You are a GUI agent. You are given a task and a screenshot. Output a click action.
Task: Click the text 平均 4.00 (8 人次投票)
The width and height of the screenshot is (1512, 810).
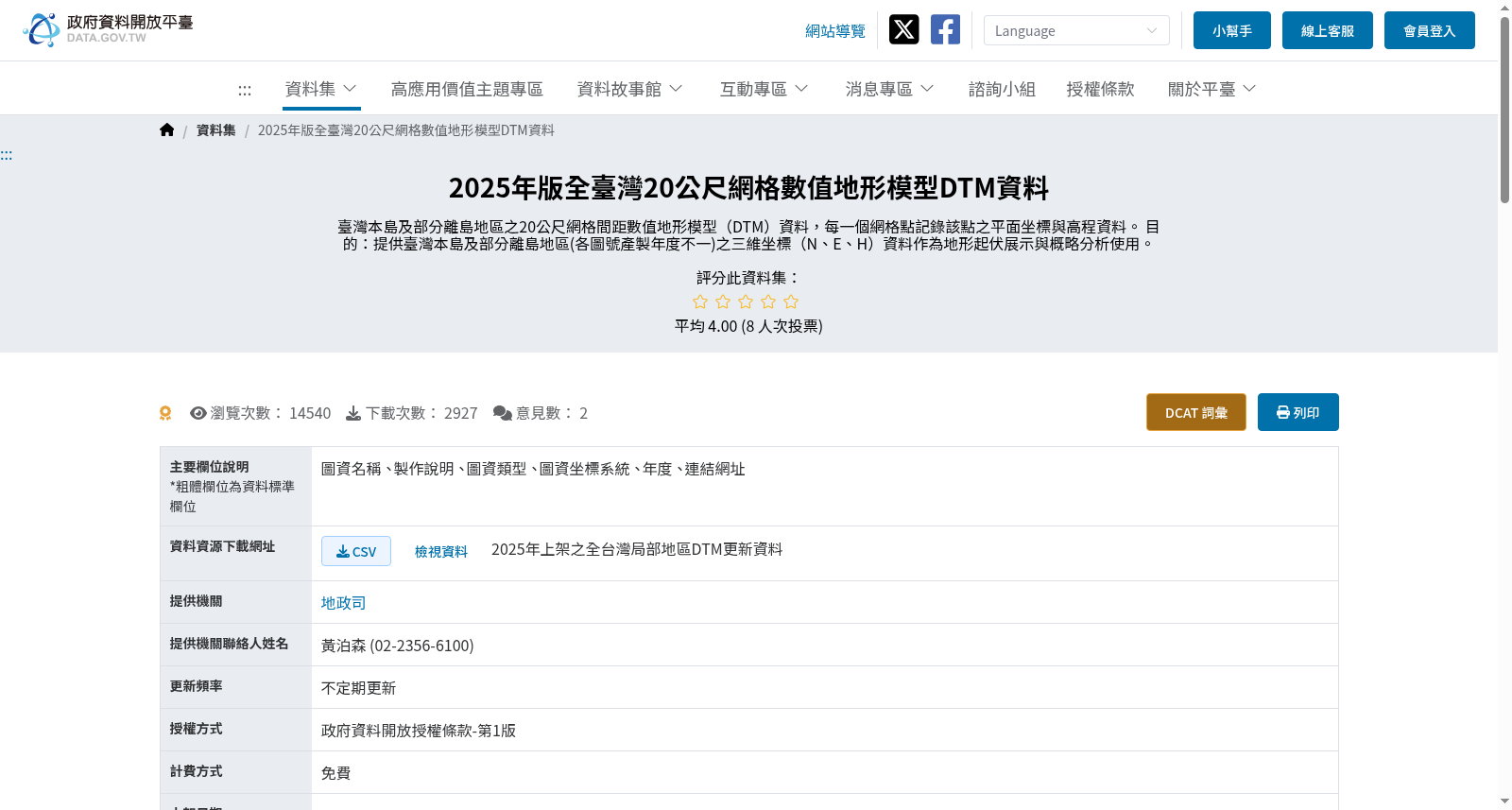click(x=748, y=326)
